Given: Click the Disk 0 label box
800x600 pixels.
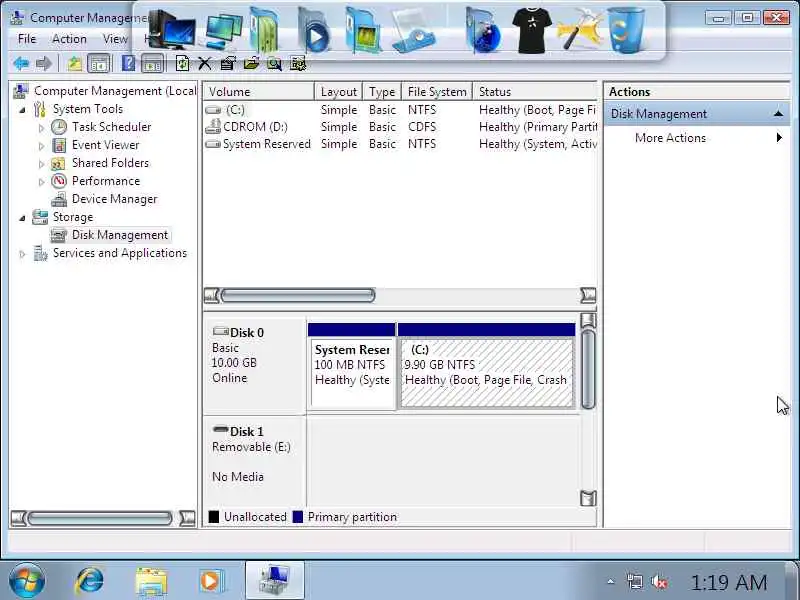Looking at the screenshot, I should (x=255, y=365).
